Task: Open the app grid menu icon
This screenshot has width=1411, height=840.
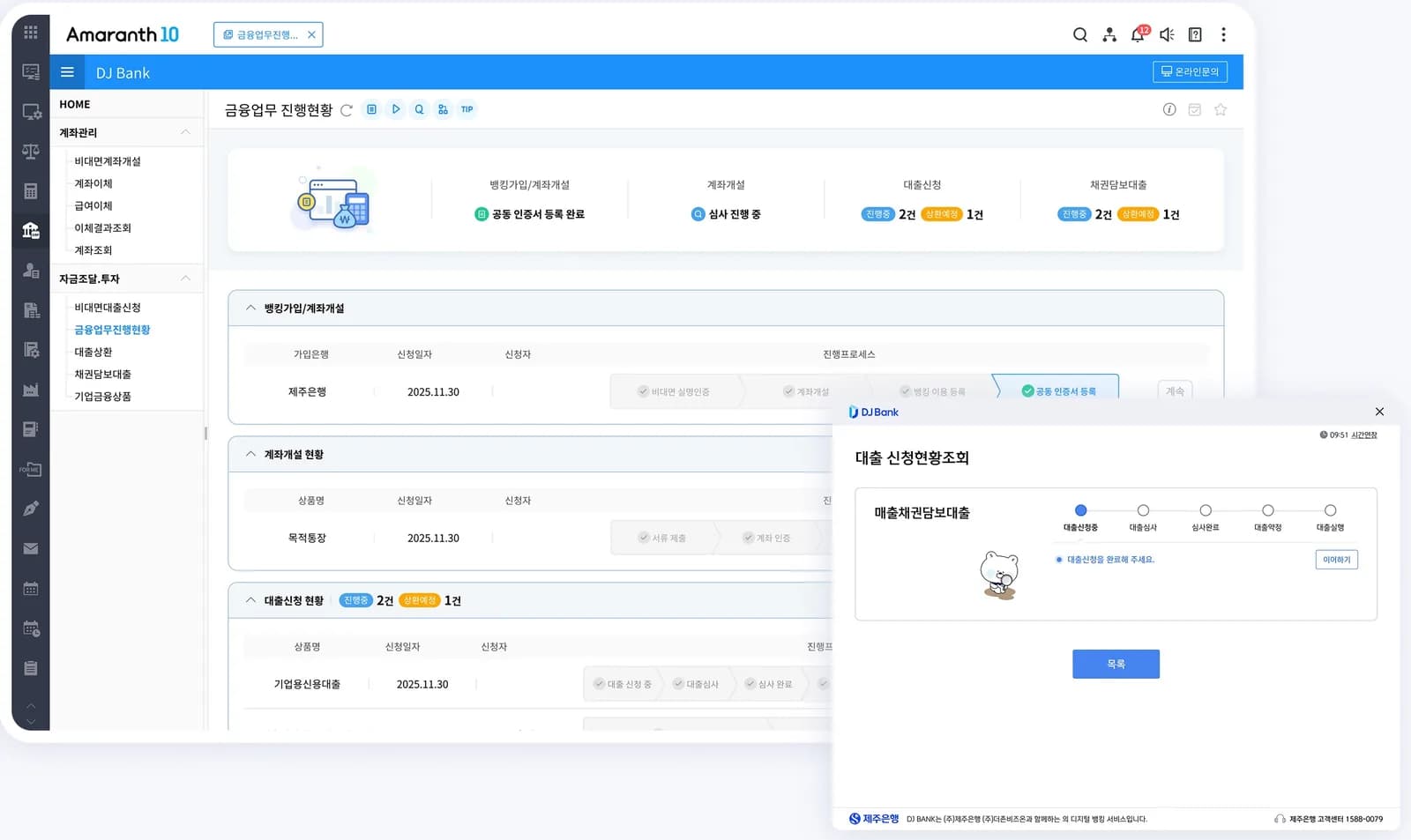Action: (x=30, y=33)
